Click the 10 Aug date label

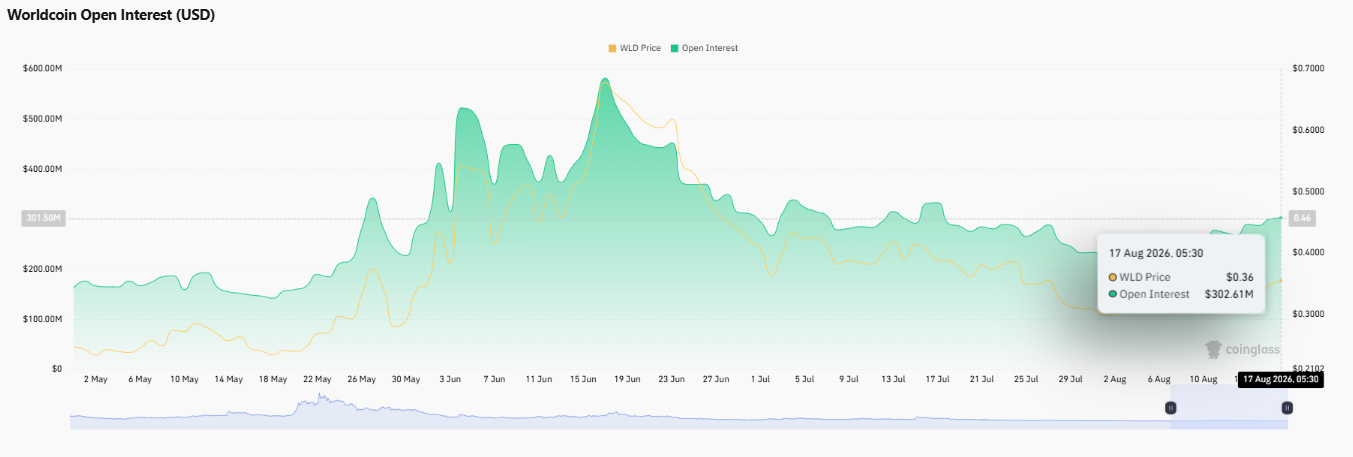click(1203, 380)
